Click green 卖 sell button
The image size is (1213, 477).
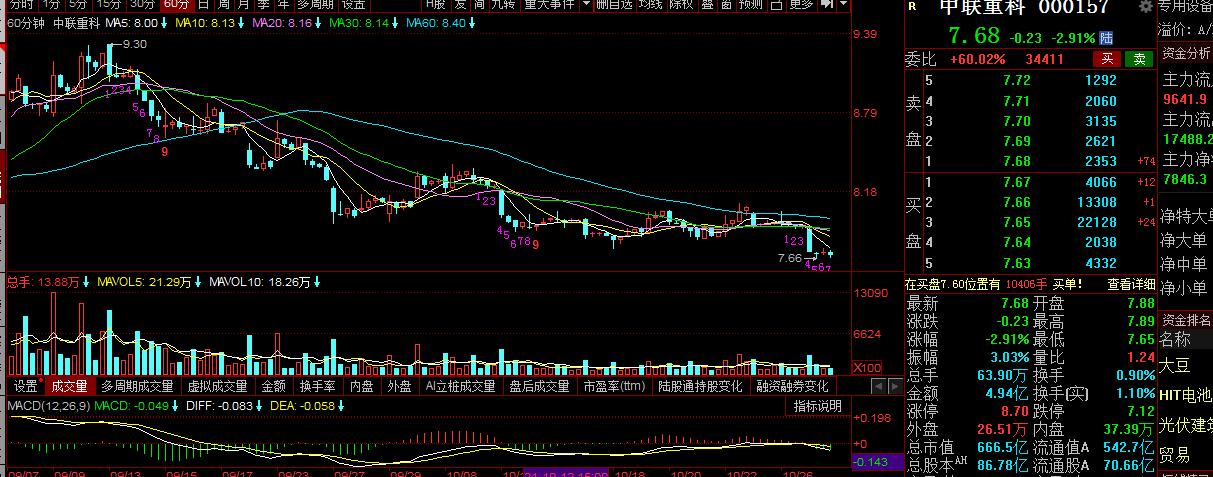click(1138, 59)
